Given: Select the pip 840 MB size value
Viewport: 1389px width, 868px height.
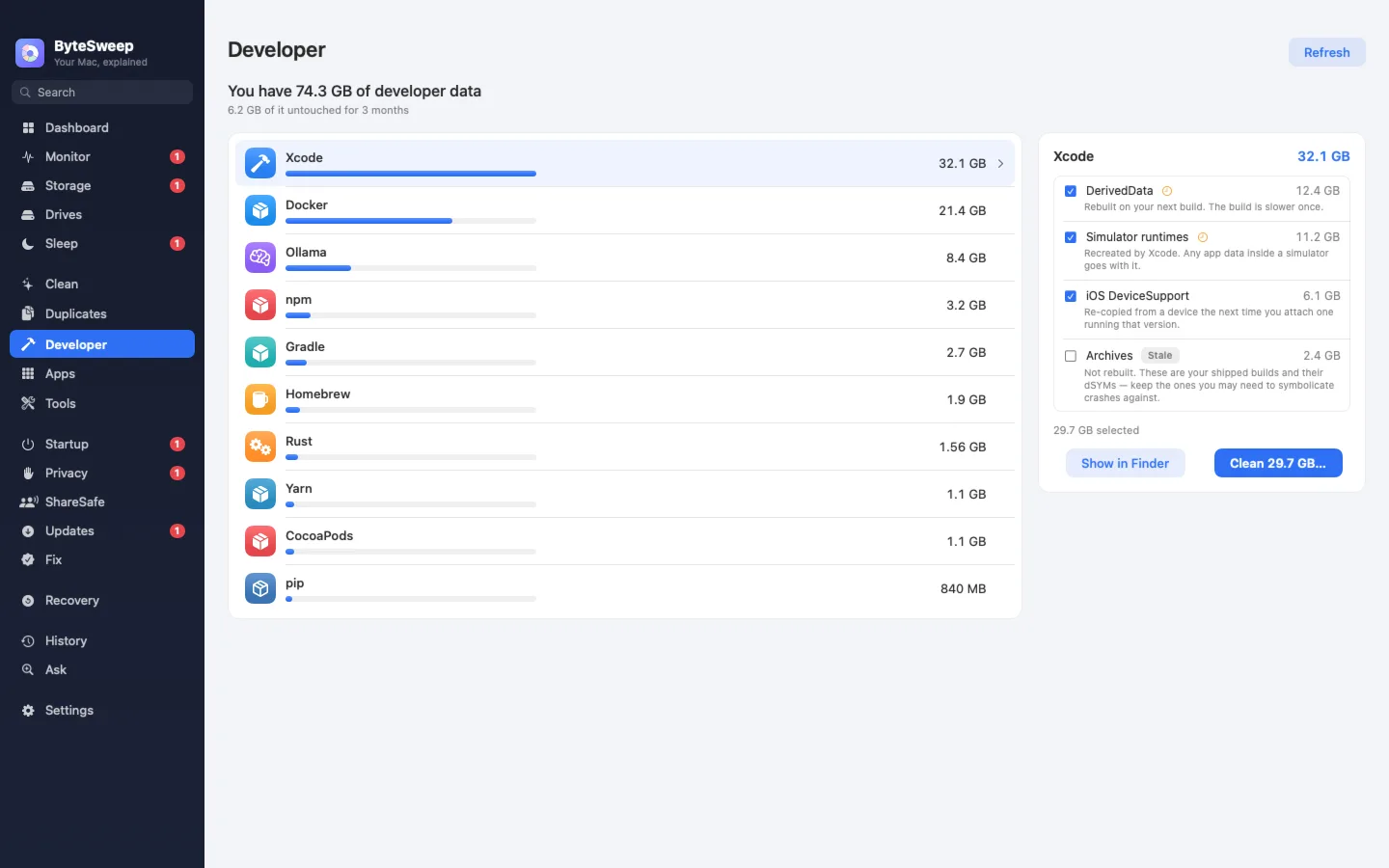Looking at the screenshot, I should click(964, 588).
